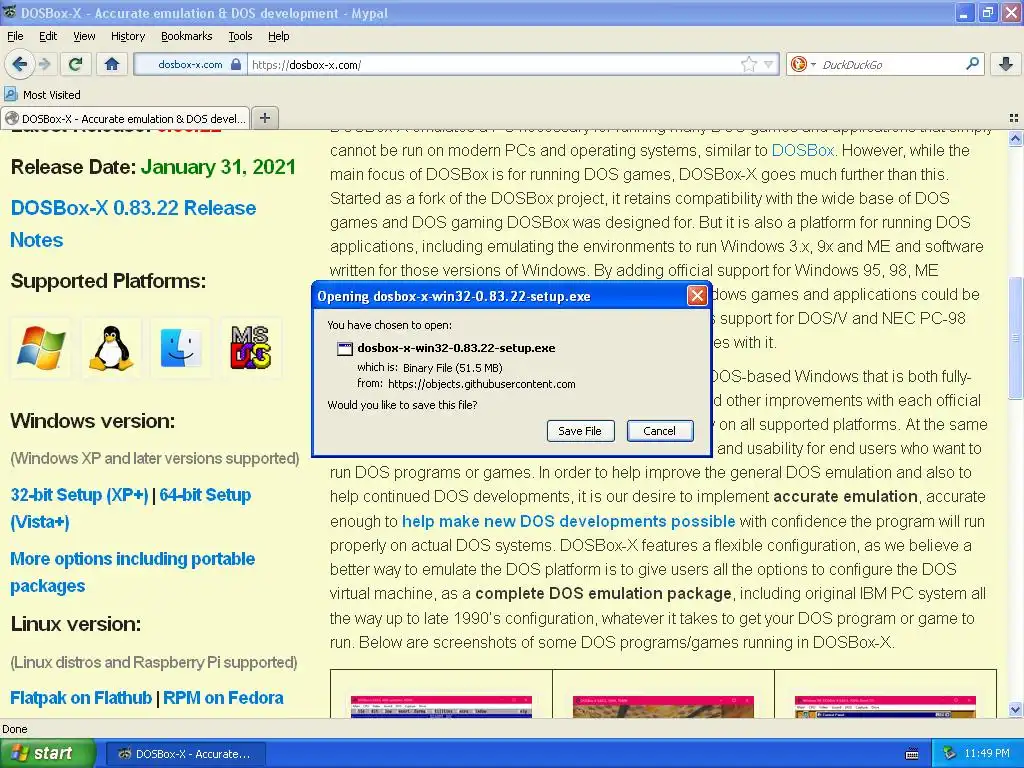The height and width of the screenshot is (768, 1024).
Task: Click the RPM on Fedora link
Action: pyautogui.click(x=223, y=697)
